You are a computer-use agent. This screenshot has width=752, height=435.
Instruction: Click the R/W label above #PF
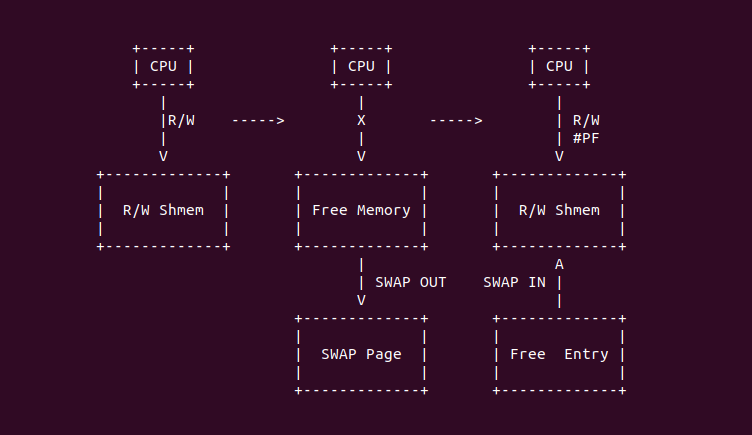[586, 120]
